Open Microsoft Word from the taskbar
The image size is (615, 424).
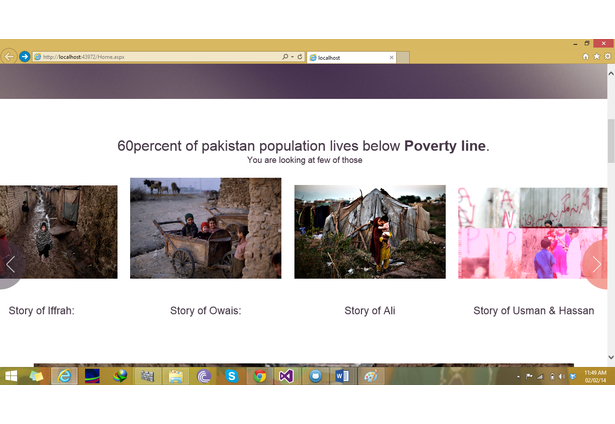[x=342, y=376]
